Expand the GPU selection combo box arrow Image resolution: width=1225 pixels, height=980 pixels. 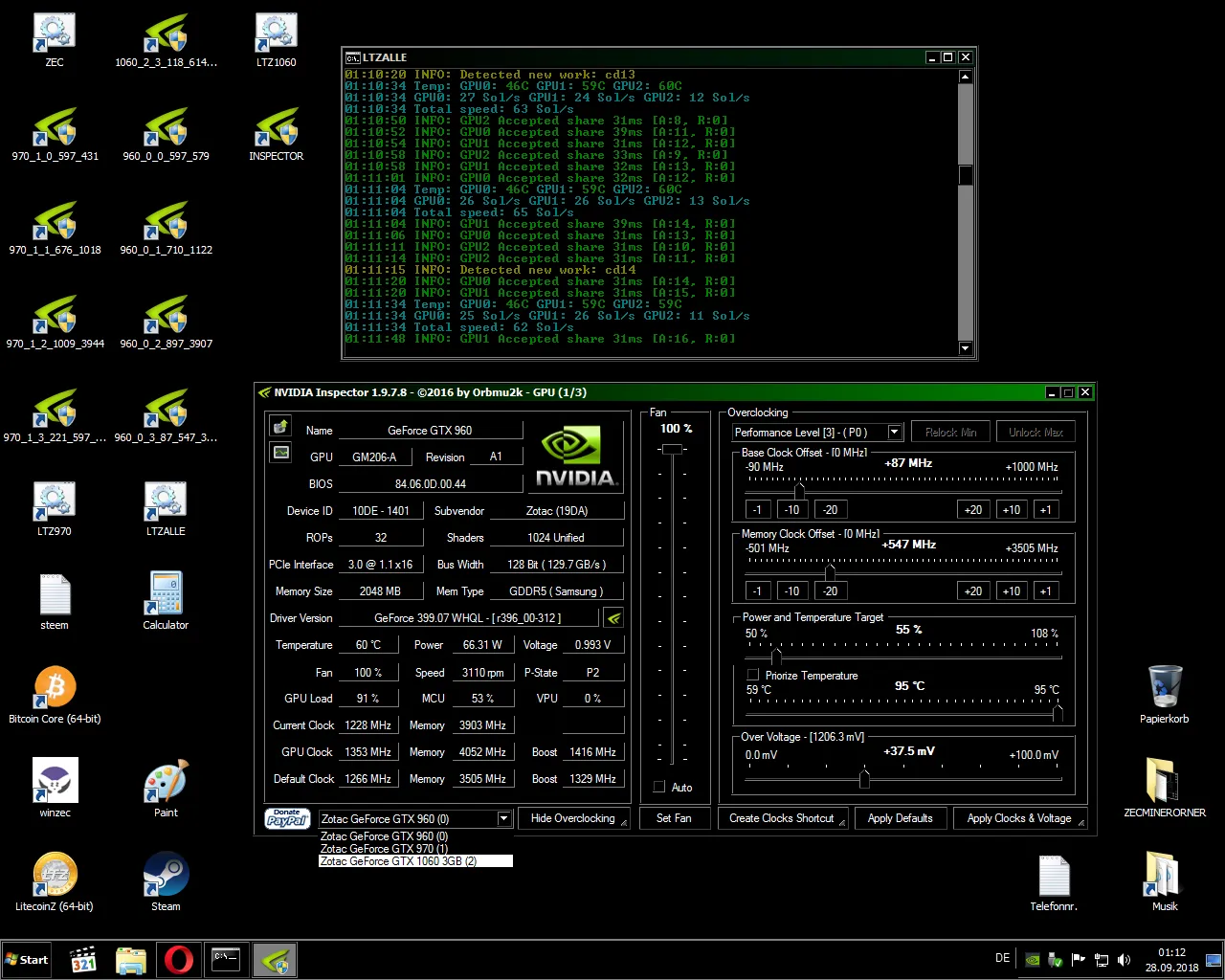pos(504,818)
